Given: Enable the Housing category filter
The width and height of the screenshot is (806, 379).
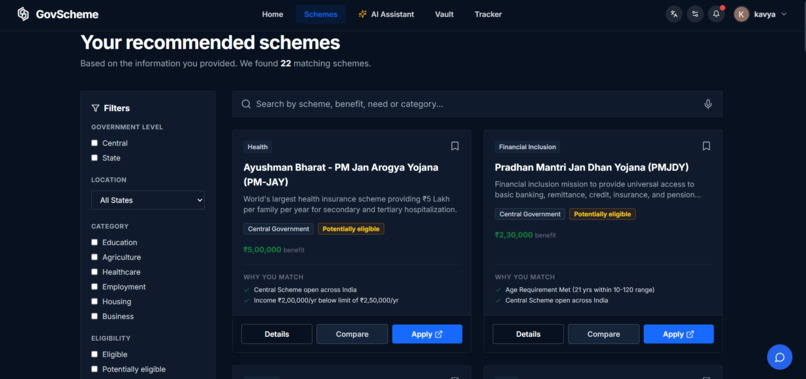Looking at the screenshot, I should point(94,302).
